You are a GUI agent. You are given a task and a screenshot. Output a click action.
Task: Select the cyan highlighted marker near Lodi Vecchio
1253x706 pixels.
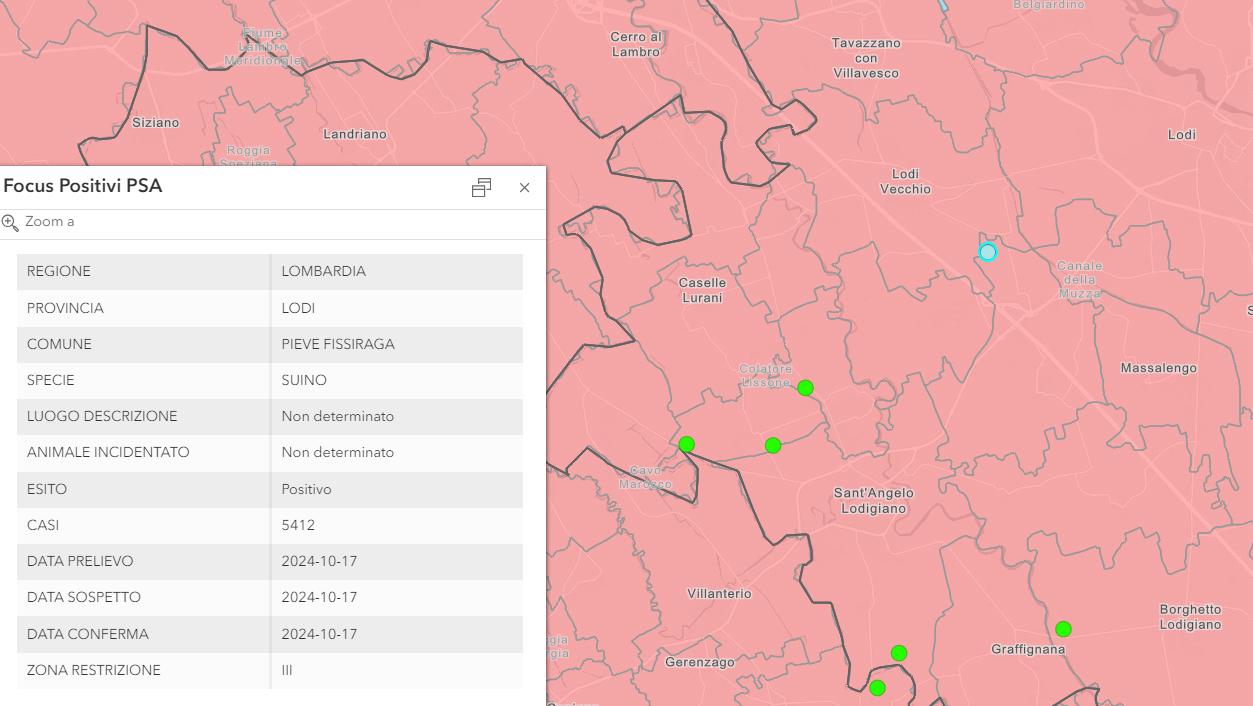point(988,252)
